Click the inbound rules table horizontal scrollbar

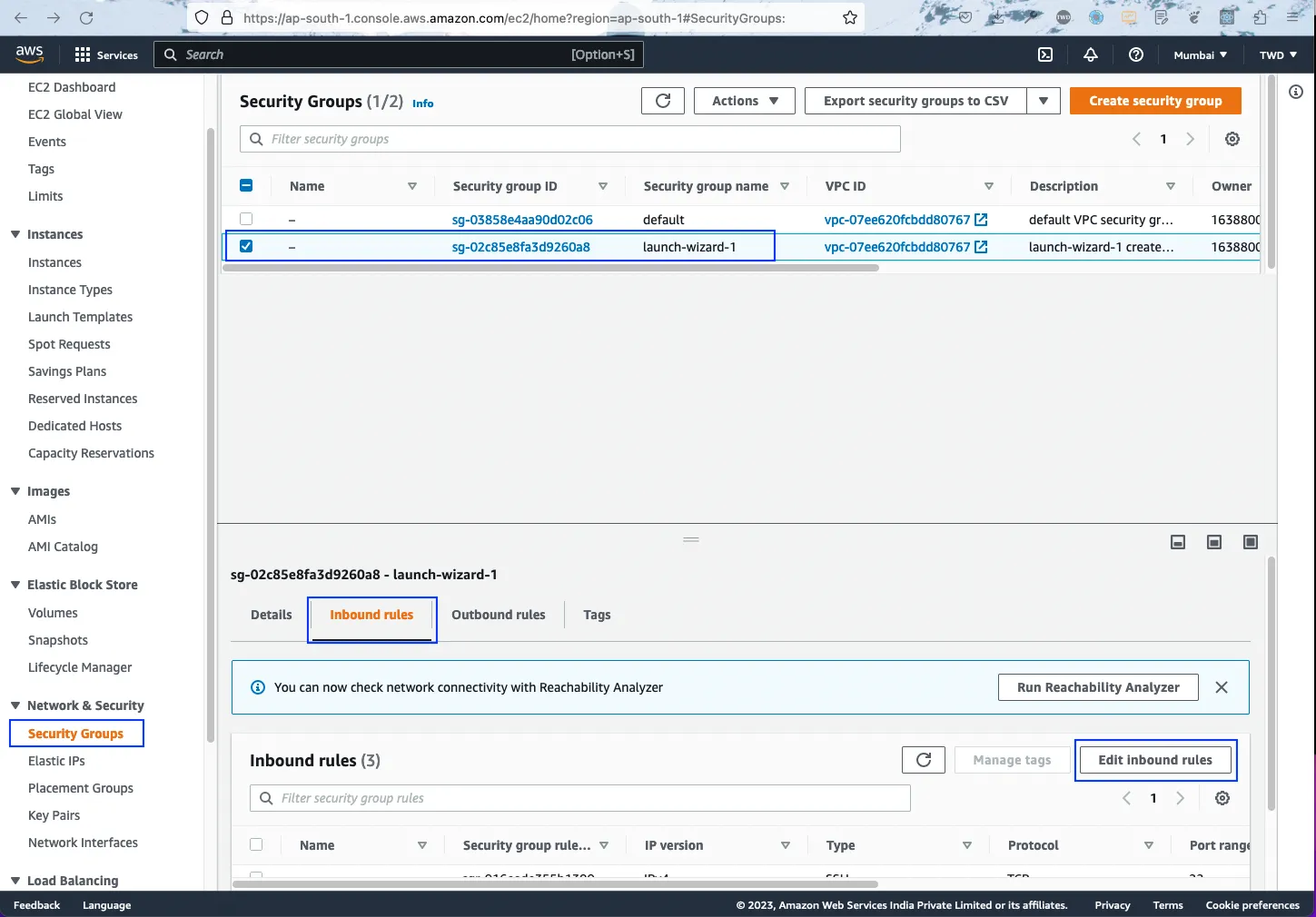pos(556,883)
